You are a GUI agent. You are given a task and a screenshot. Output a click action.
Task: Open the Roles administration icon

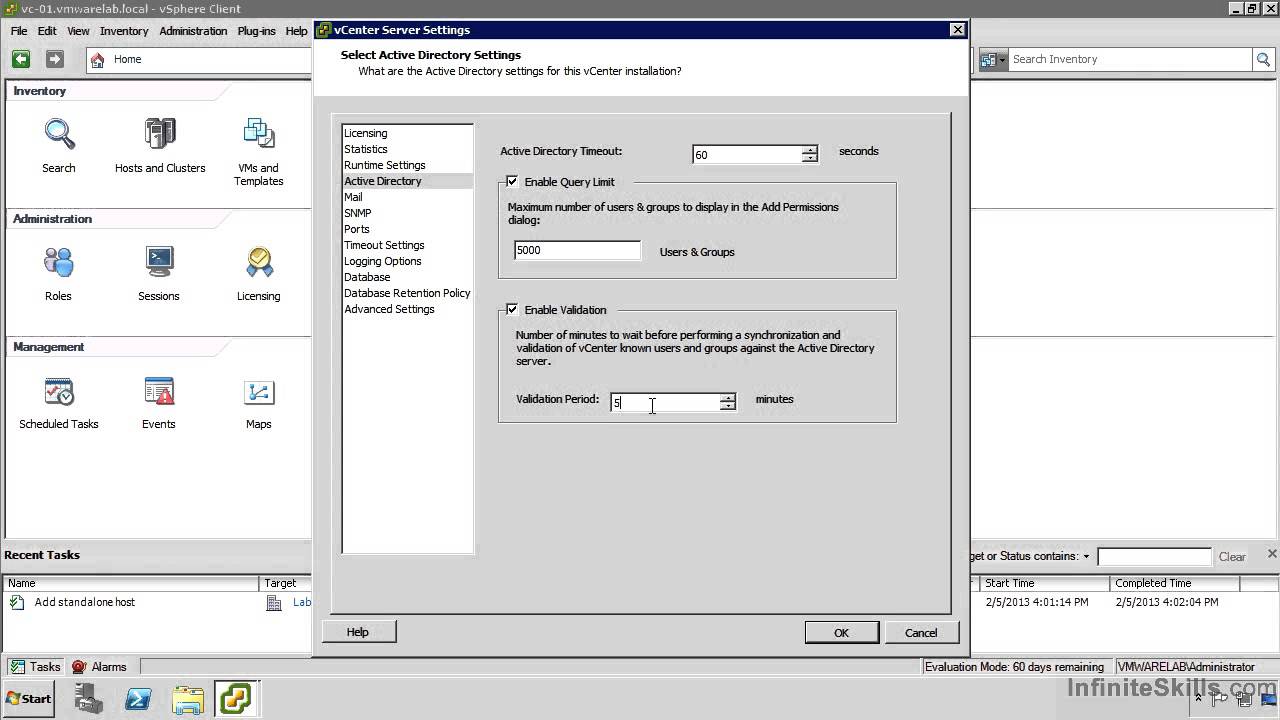click(59, 261)
